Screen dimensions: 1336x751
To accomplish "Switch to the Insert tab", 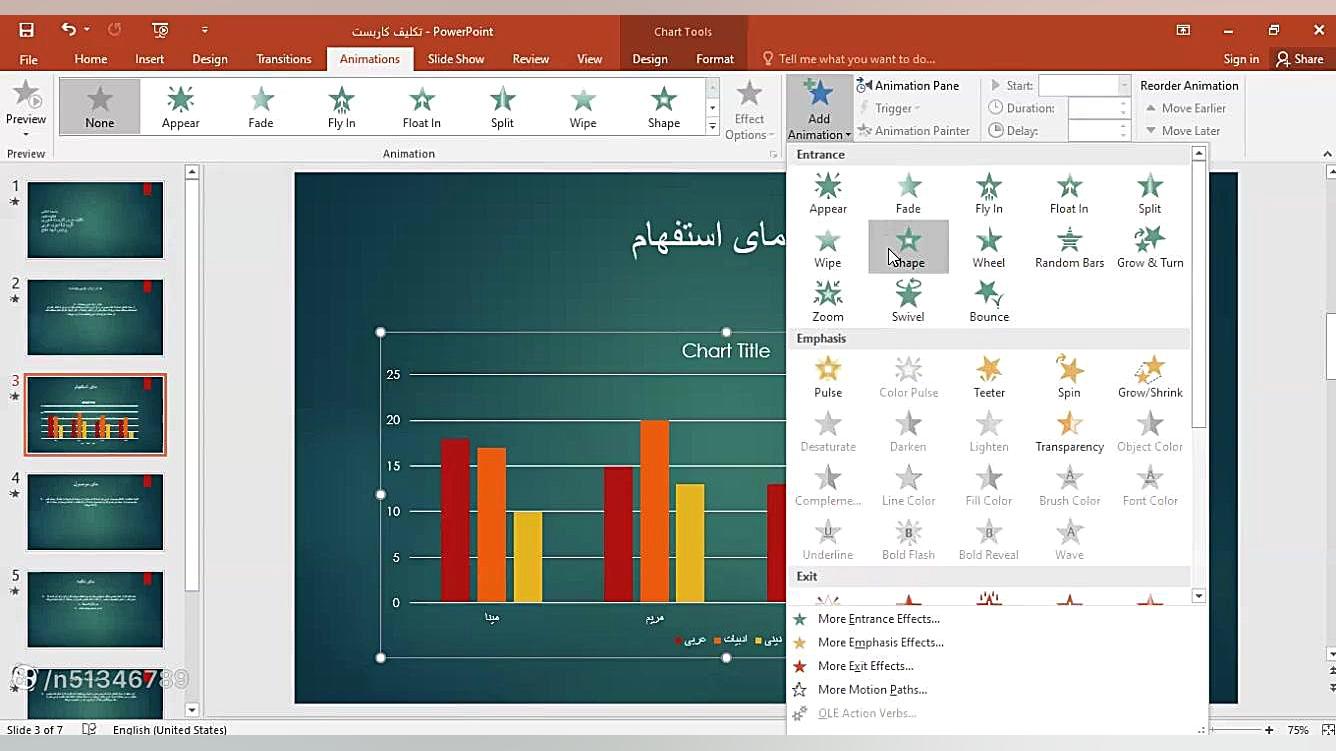I will coord(150,59).
